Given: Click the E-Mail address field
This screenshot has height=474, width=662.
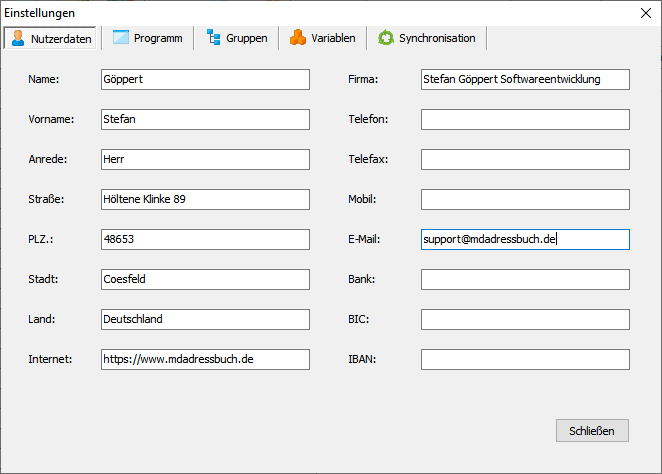Looking at the screenshot, I should (x=525, y=239).
